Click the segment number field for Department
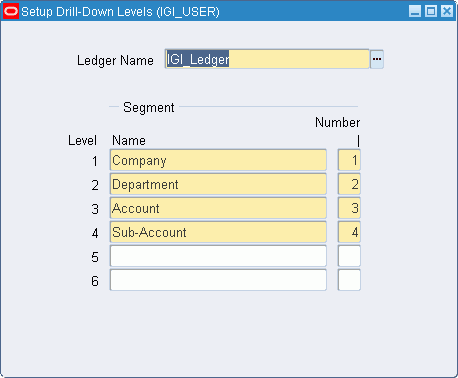This screenshot has height=378, width=458. (x=349, y=184)
